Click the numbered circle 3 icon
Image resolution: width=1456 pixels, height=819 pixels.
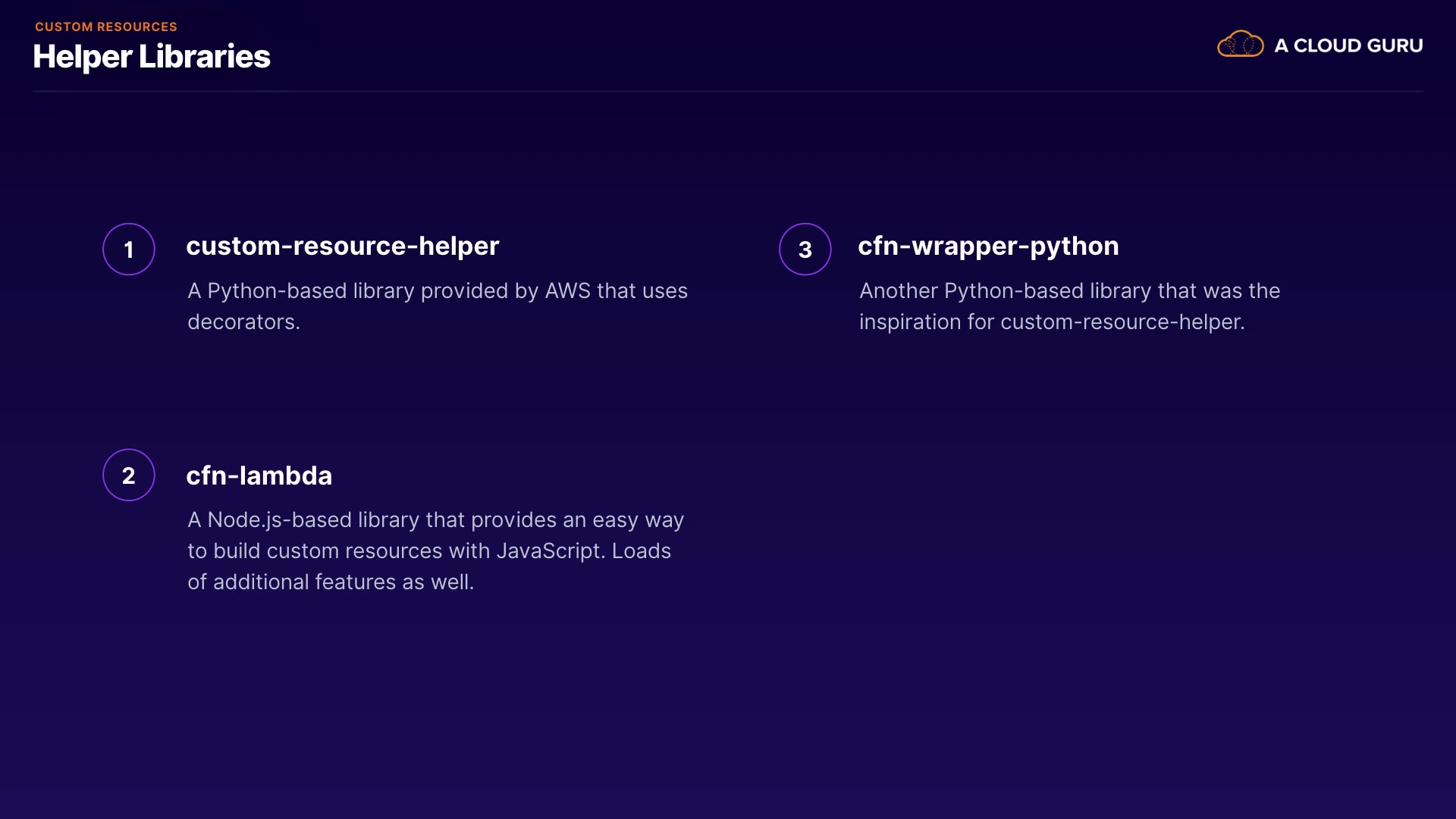805,249
